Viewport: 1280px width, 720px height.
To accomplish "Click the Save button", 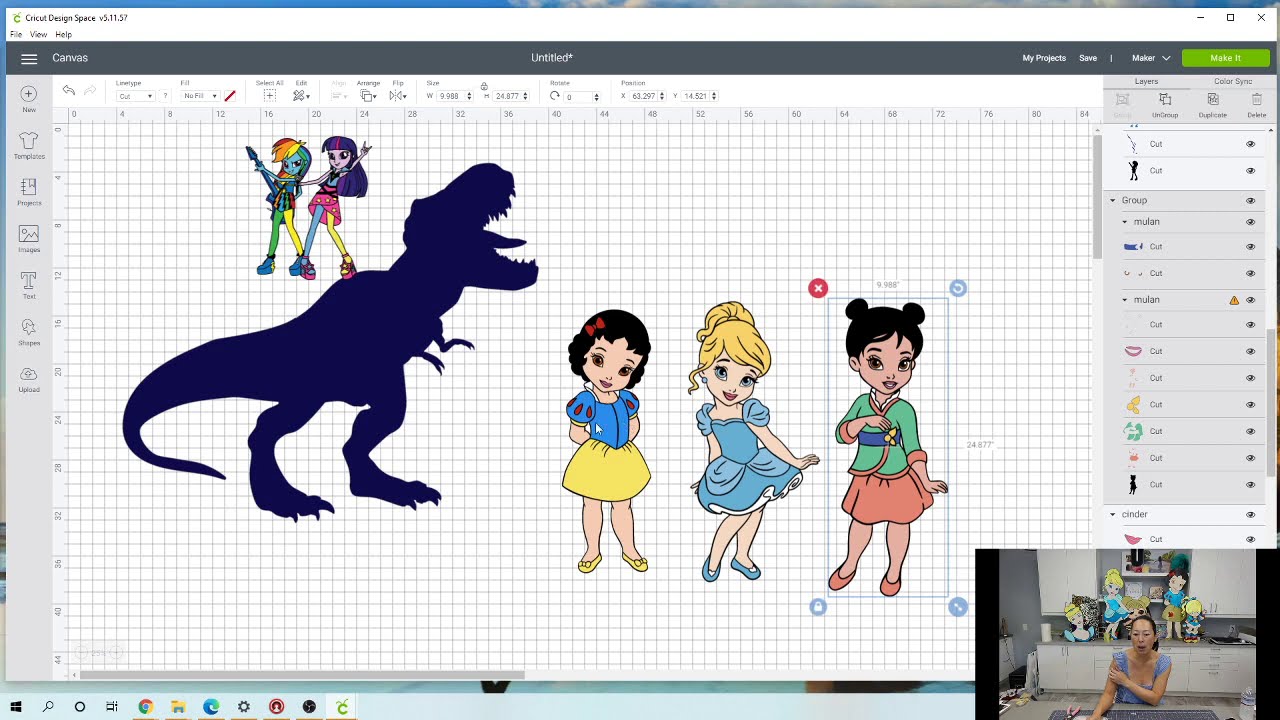I will click(1088, 58).
